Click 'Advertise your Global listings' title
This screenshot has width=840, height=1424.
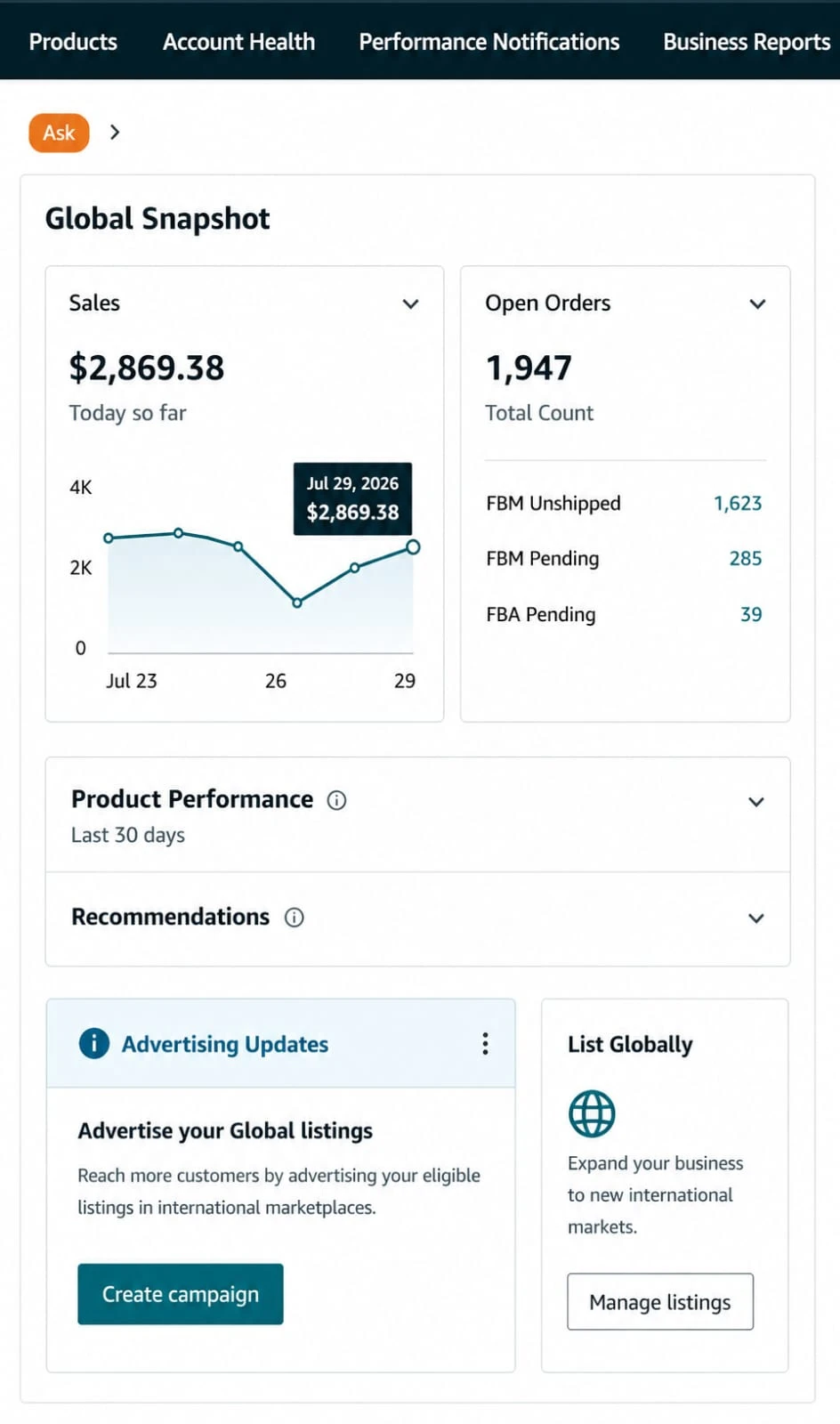(x=225, y=1130)
